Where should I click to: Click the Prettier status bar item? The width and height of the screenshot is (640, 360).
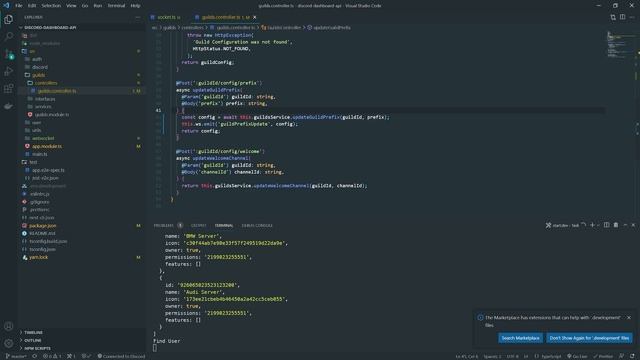pyautogui.click(x=602, y=356)
